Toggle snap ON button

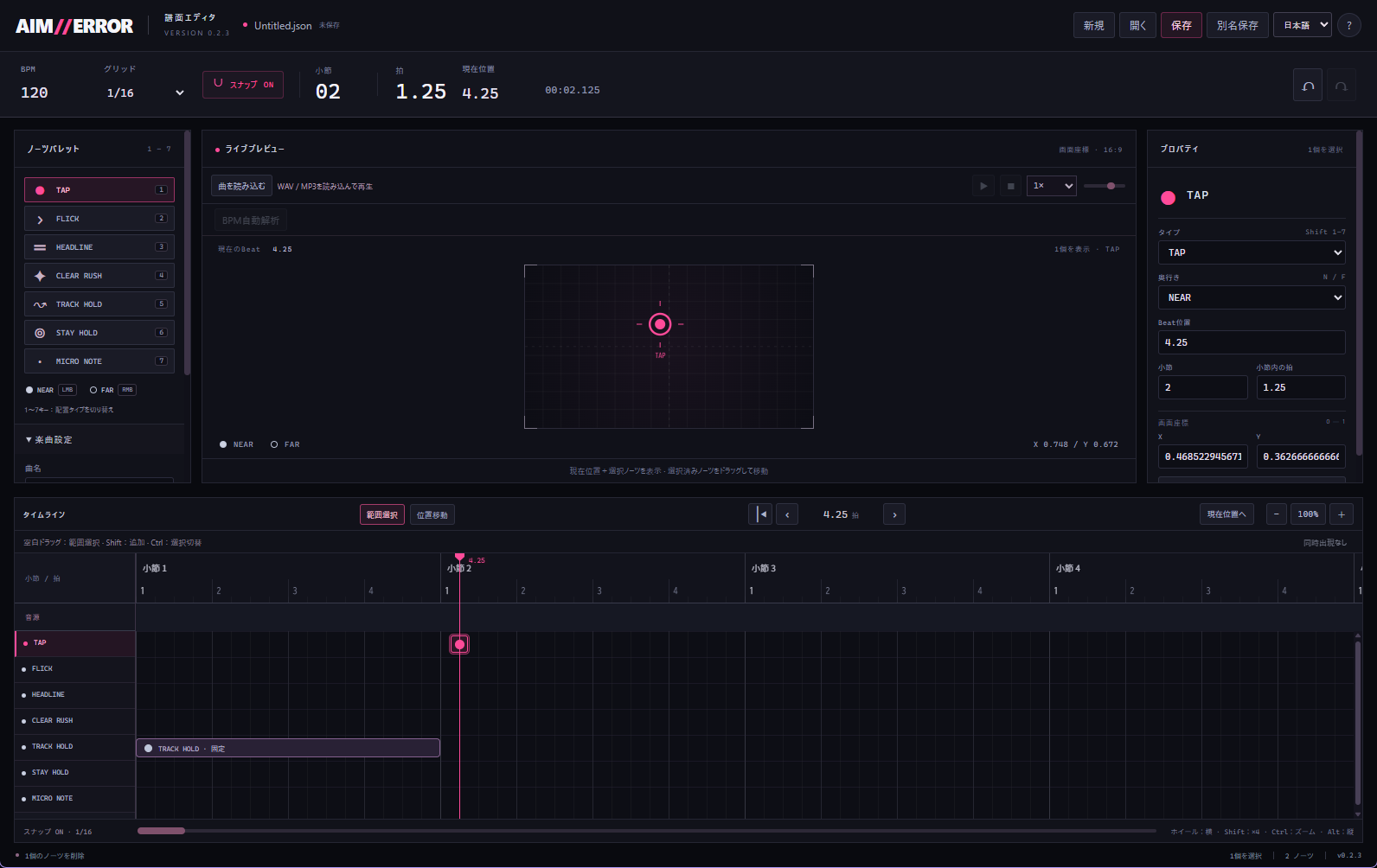(243, 85)
